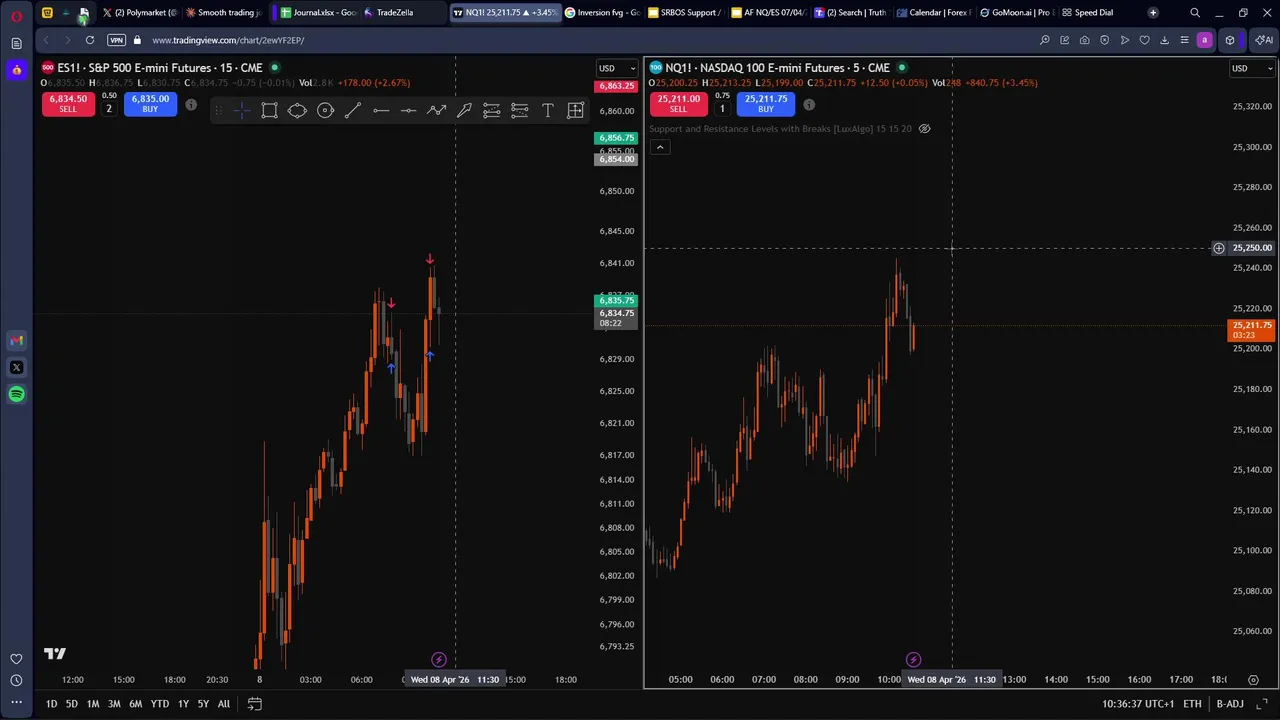This screenshot has width=1280, height=720.
Task: Click the address bar search/zoom icon
Action: [1045, 40]
